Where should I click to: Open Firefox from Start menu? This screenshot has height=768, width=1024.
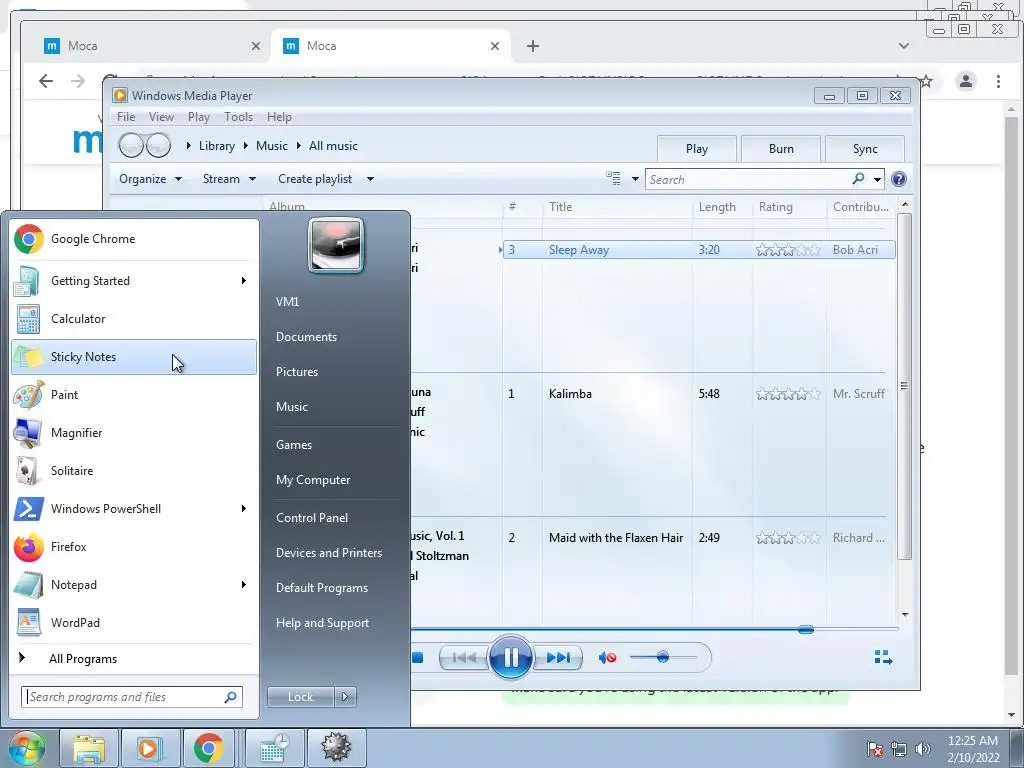[134, 547]
